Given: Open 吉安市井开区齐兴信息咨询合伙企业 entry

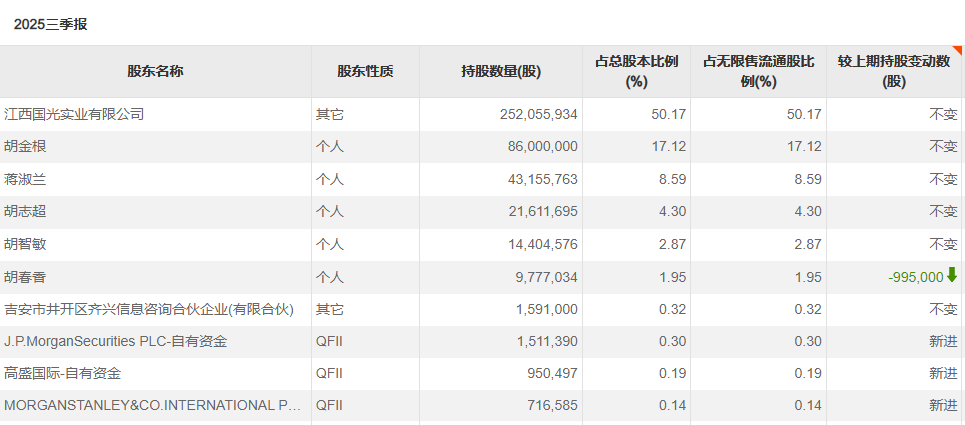Looking at the screenshot, I should point(149,310).
